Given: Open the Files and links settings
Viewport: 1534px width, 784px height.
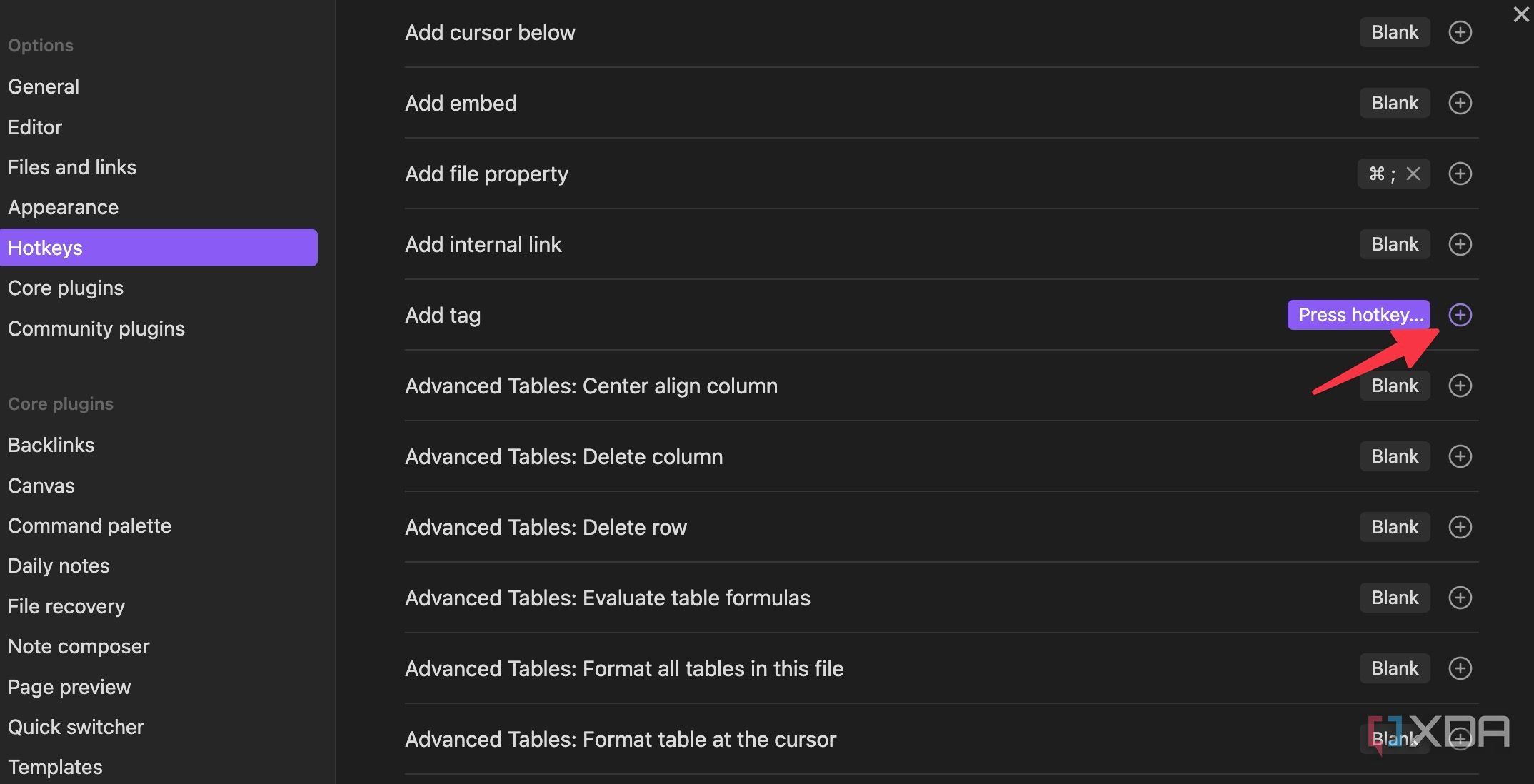Looking at the screenshot, I should [72, 166].
